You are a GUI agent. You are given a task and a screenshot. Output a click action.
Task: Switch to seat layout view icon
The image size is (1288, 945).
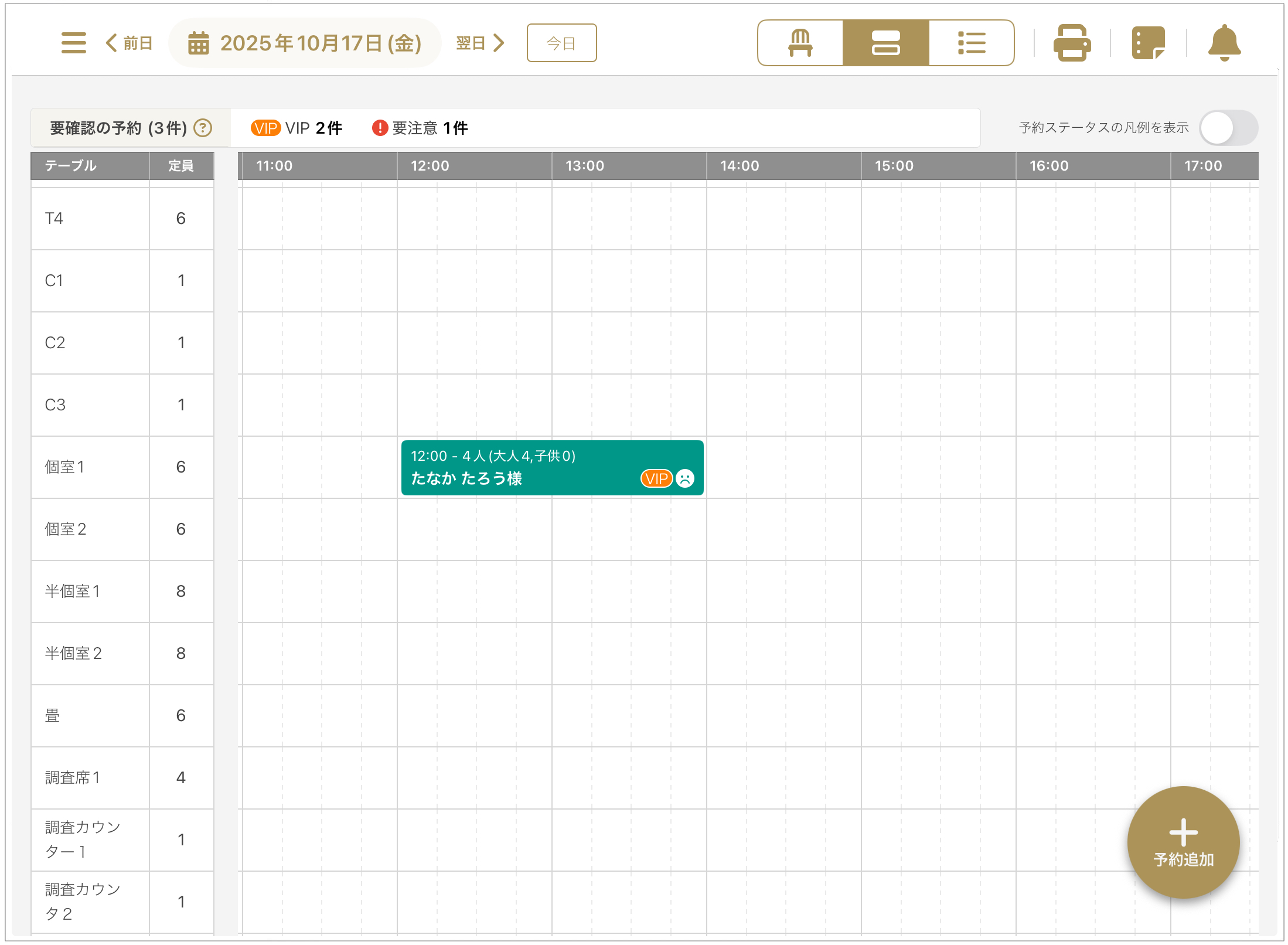800,43
